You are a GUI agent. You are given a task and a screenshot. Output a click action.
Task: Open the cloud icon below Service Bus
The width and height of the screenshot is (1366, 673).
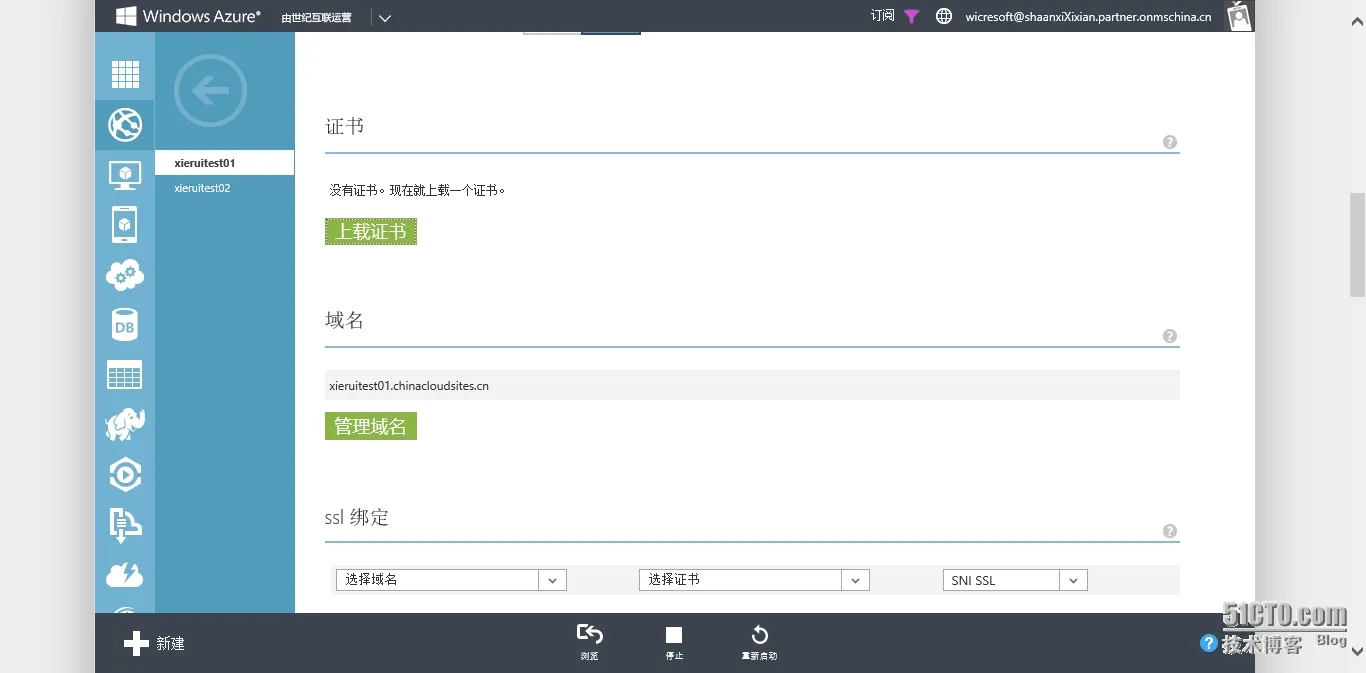pyautogui.click(x=125, y=575)
